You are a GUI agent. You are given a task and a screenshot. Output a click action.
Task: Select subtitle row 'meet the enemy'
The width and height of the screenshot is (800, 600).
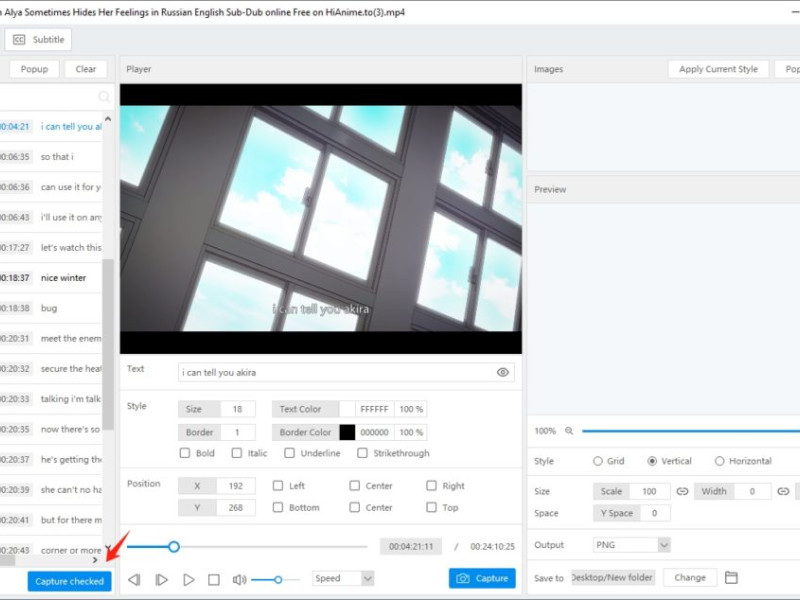coord(51,338)
